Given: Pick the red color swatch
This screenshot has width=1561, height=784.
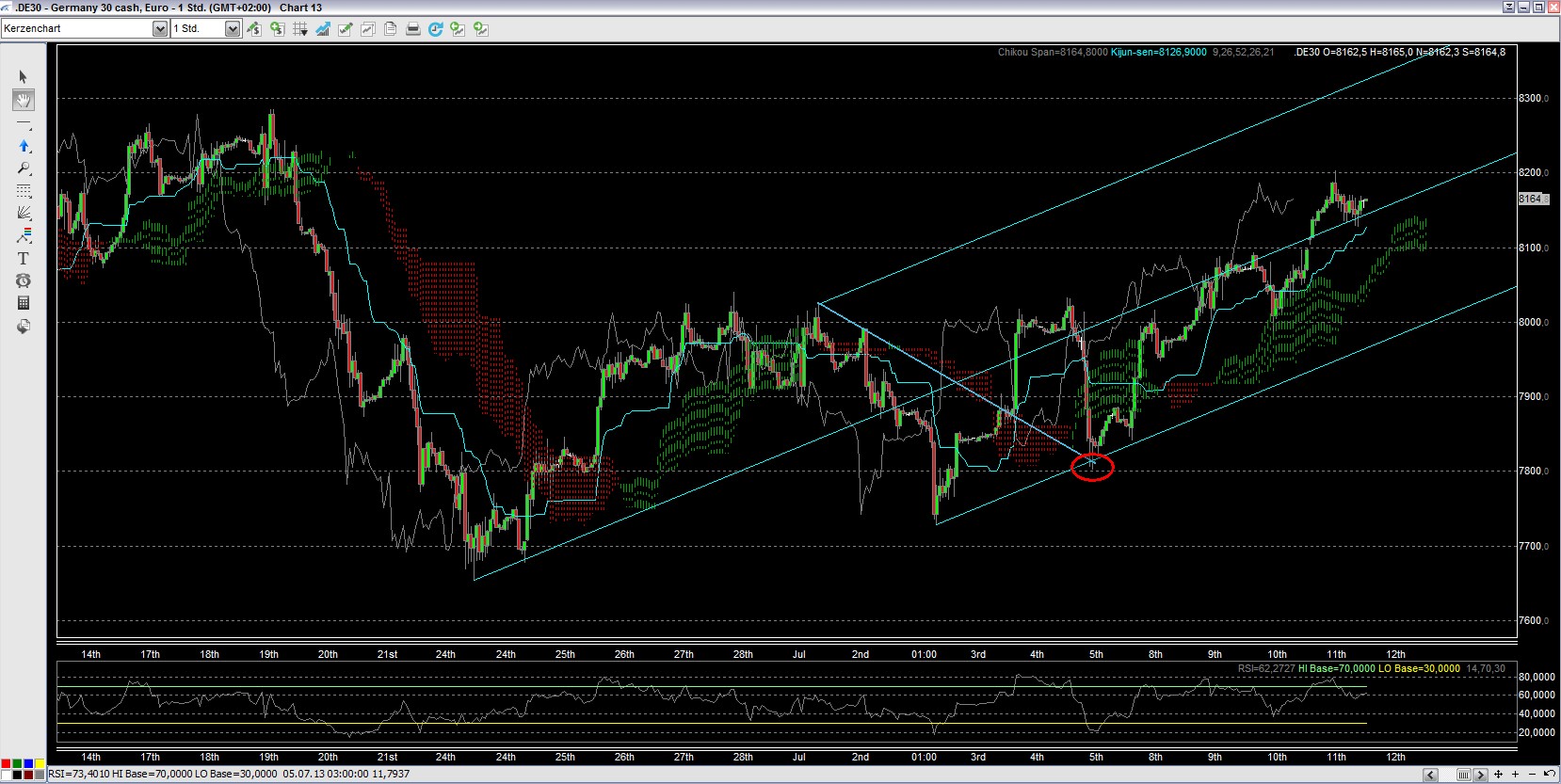Looking at the screenshot, I should click(7, 763).
